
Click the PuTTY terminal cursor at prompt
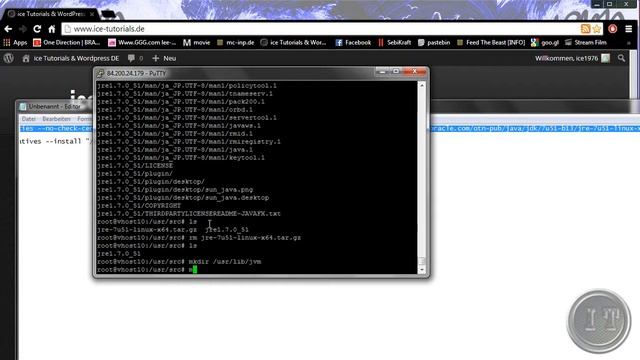pyautogui.click(x=195, y=269)
